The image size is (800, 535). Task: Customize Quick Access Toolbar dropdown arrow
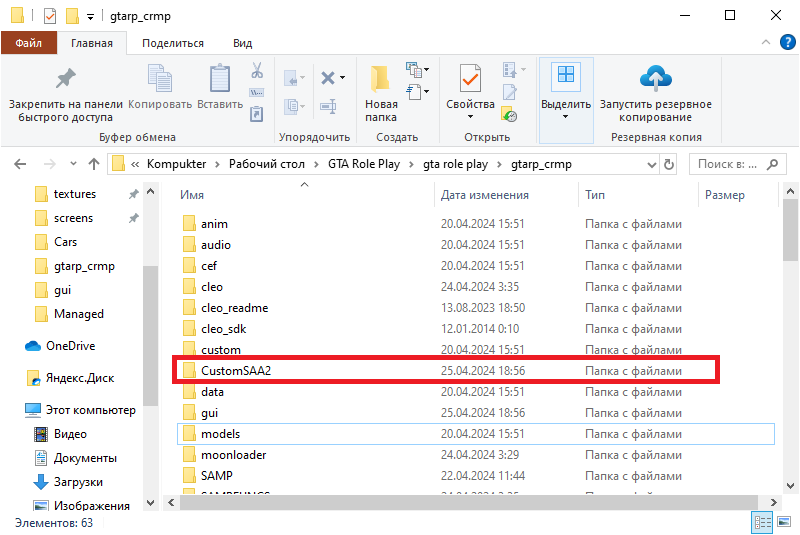pos(90,17)
